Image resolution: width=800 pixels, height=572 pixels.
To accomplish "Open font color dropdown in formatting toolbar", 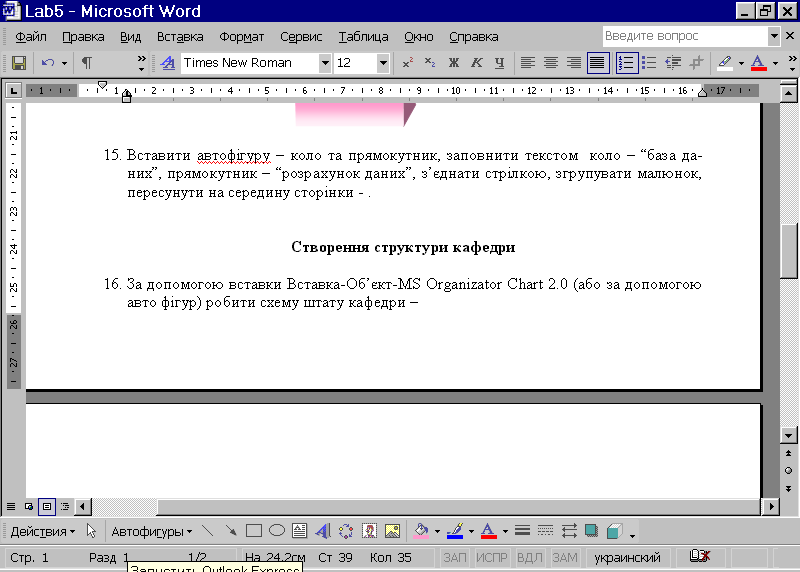I will (x=776, y=63).
